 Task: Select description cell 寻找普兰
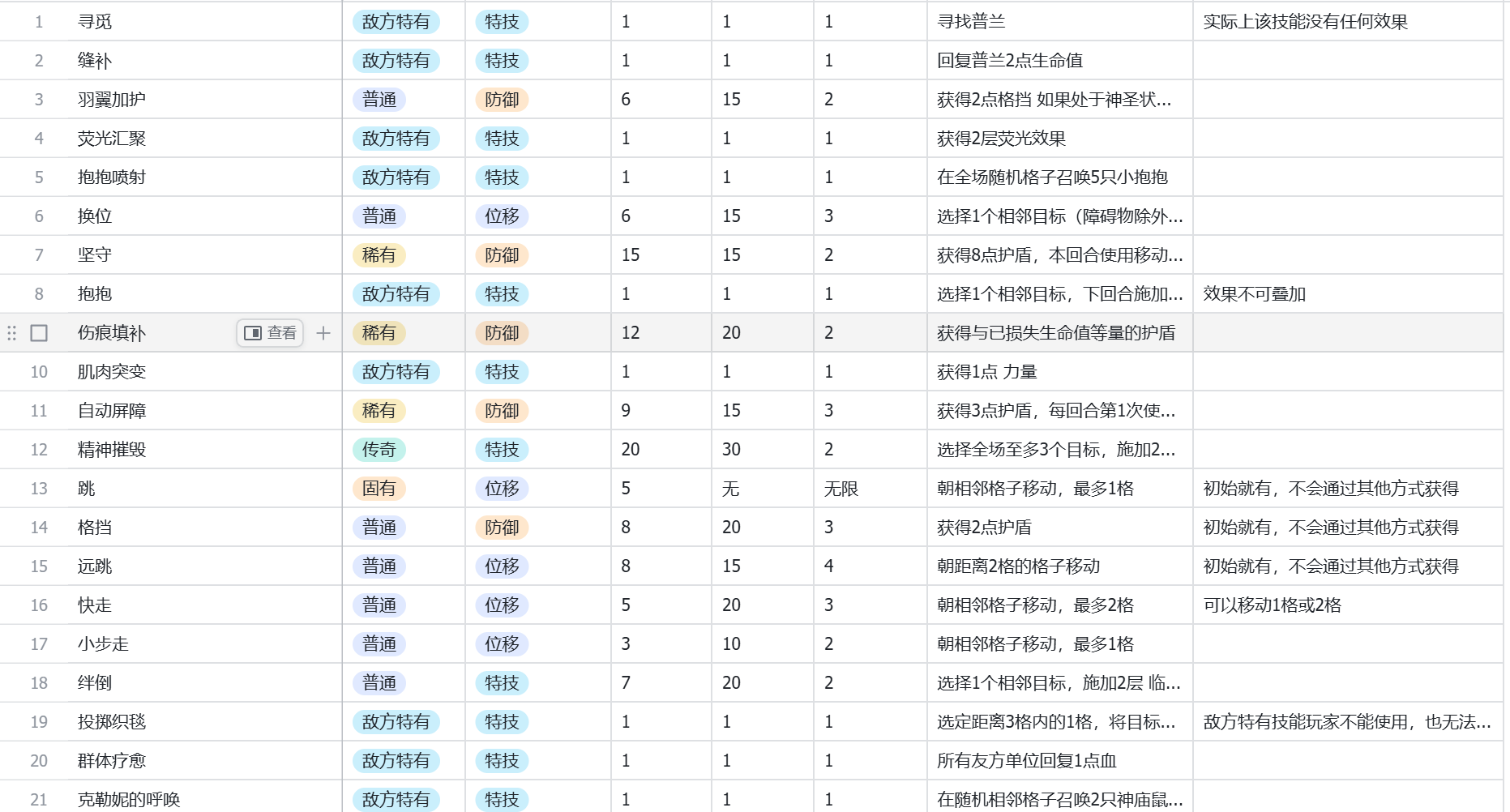[1059, 22]
